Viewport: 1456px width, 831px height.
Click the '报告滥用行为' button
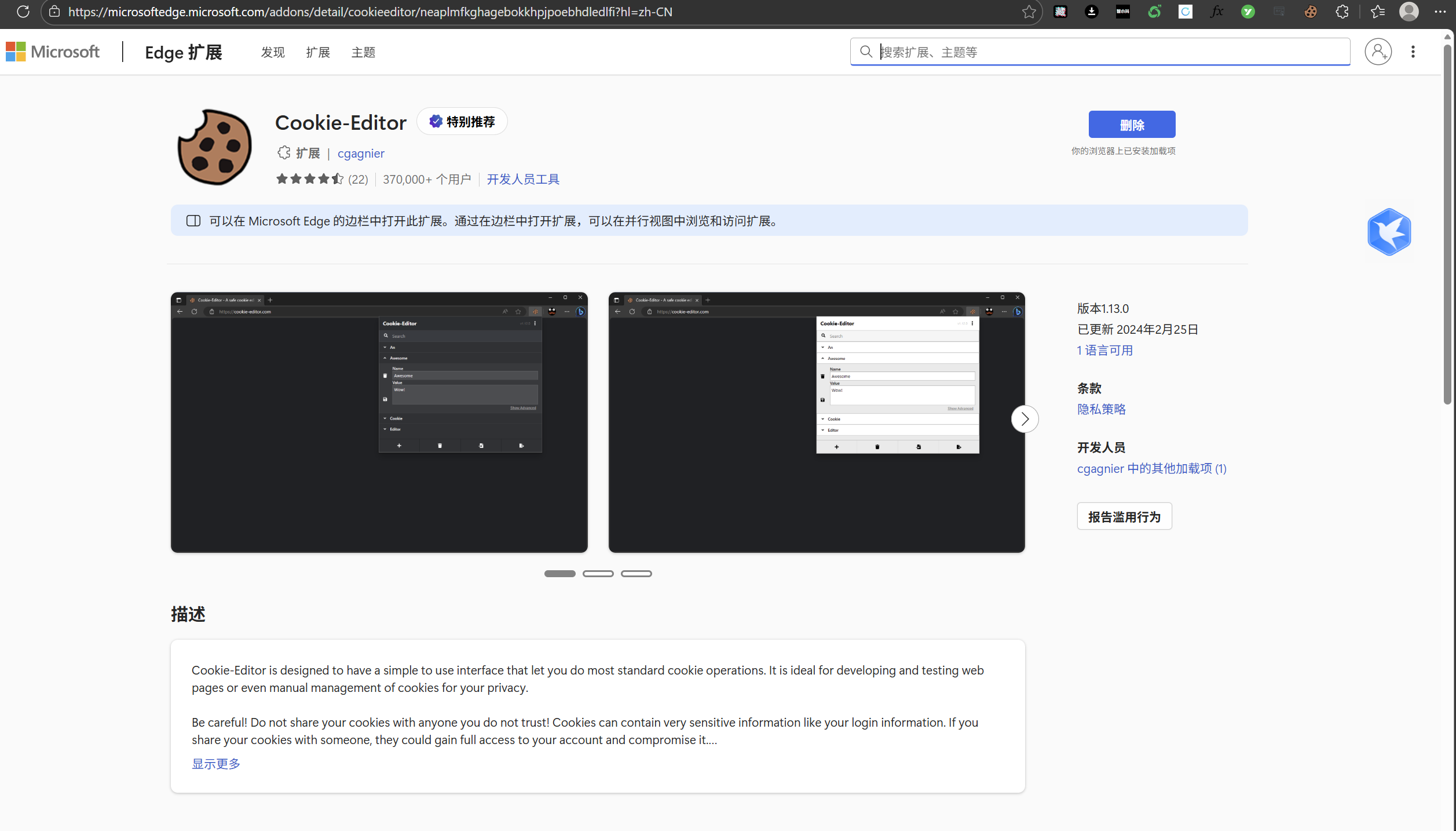pyautogui.click(x=1124, y=516)
